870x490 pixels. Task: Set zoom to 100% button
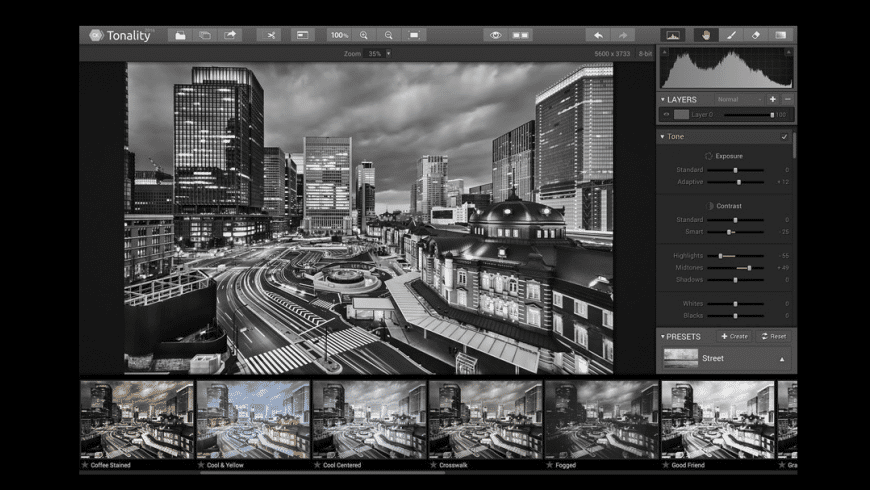coord(339,35)
